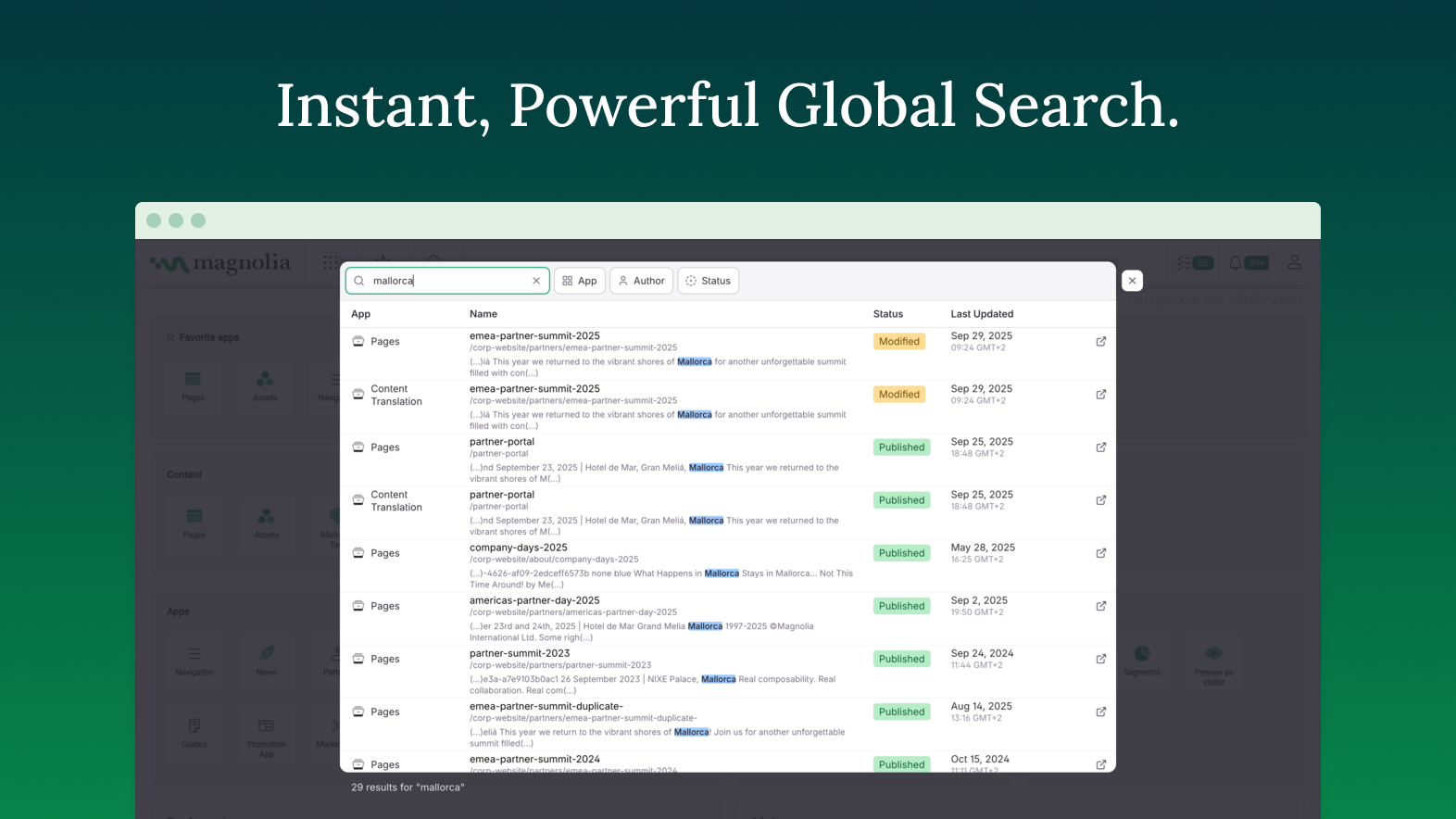Screen dimensions: 1456x819
Task: Open Assets favorite app tile in background
Action: tap(265, 386)
